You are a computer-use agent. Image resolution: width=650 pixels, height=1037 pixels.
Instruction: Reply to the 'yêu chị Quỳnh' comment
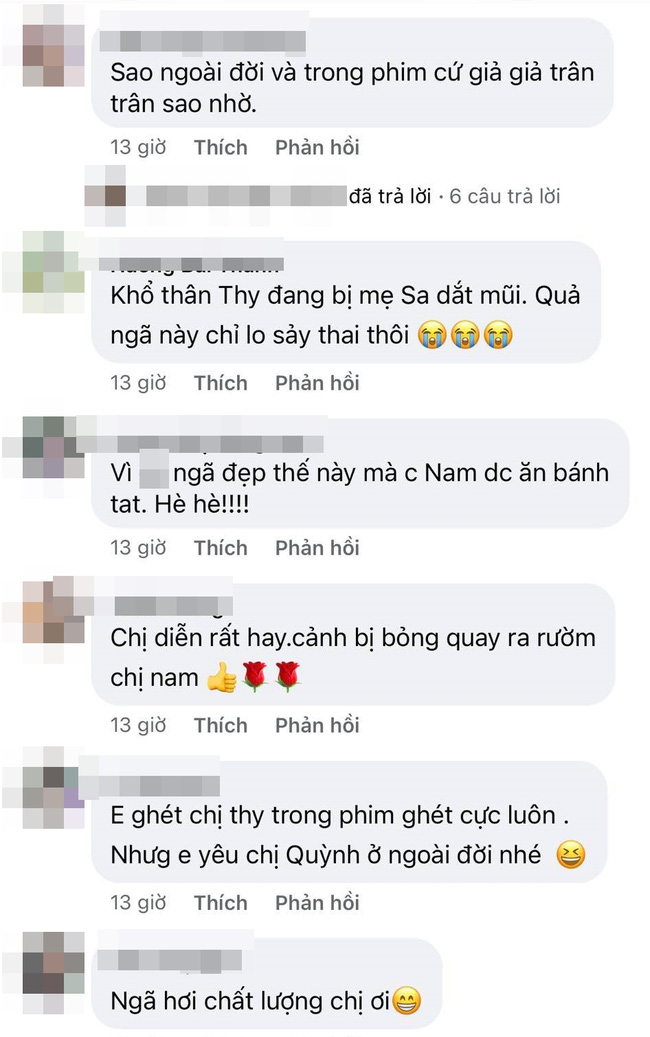[317, 902]
